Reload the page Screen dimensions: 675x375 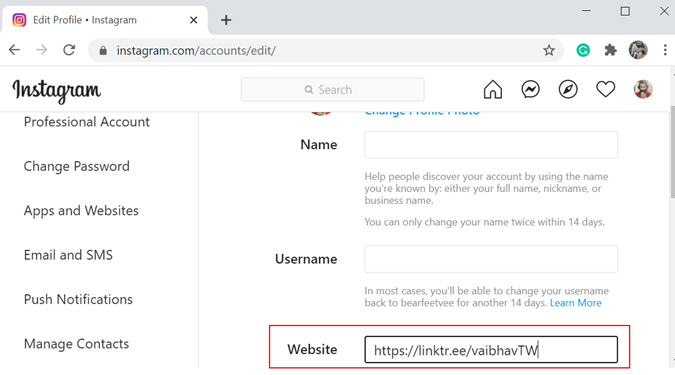tap(69, 50)
